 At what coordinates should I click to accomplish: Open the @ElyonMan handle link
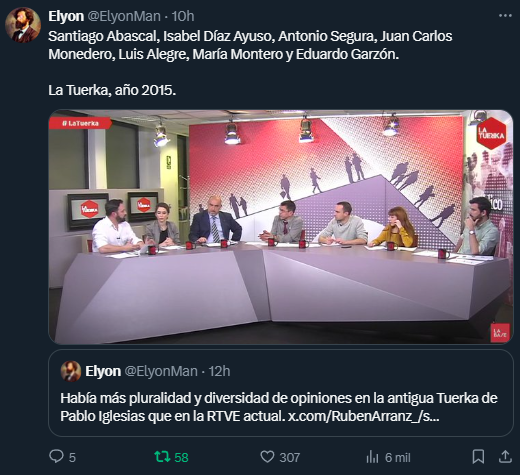124,16
